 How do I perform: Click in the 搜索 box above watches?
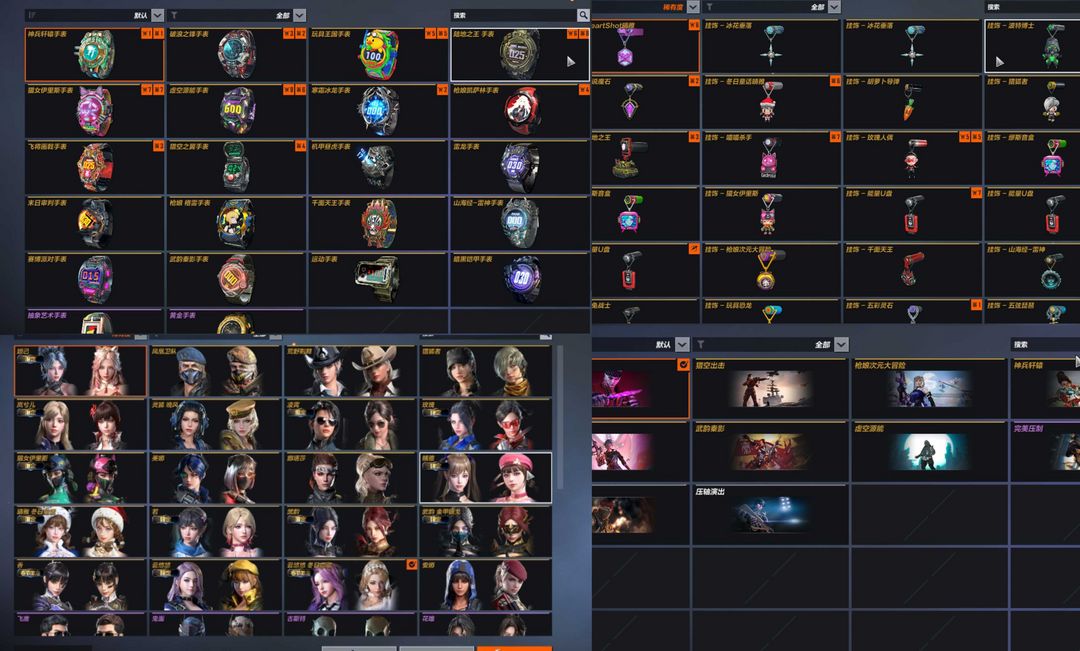[513, 15]
